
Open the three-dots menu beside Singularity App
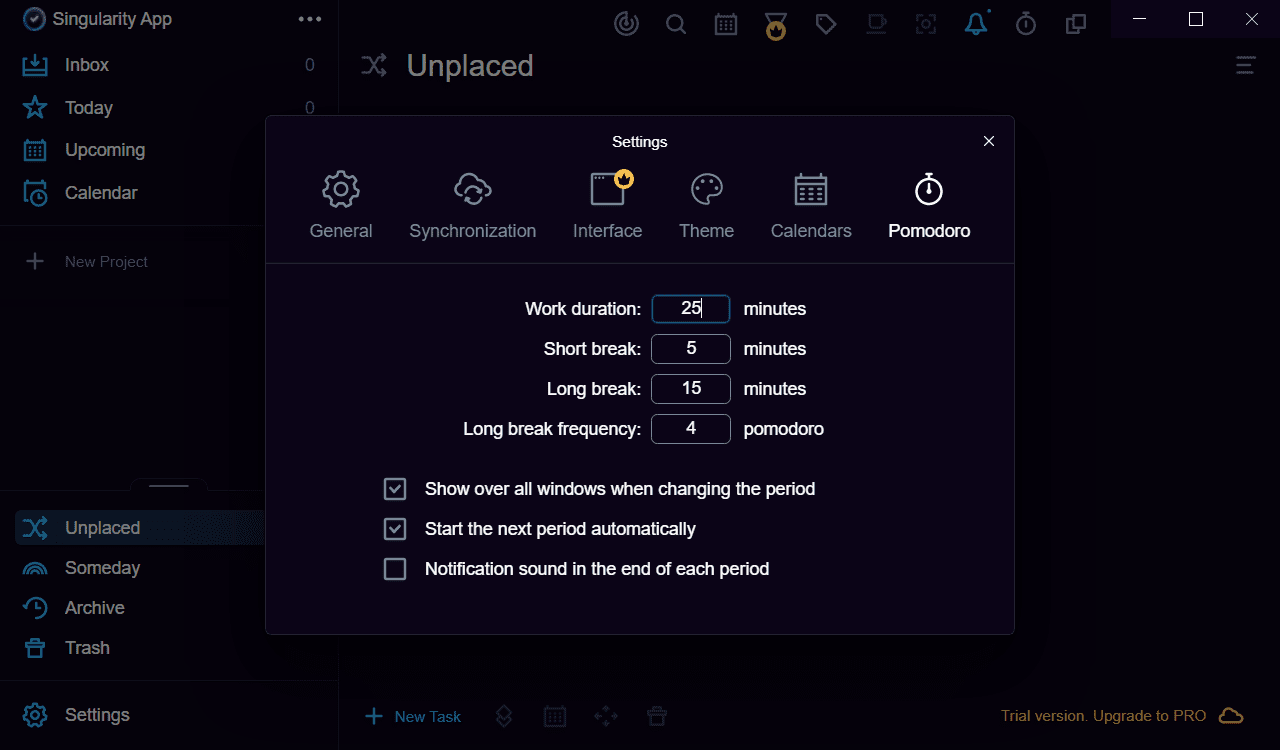coord(310,19)
